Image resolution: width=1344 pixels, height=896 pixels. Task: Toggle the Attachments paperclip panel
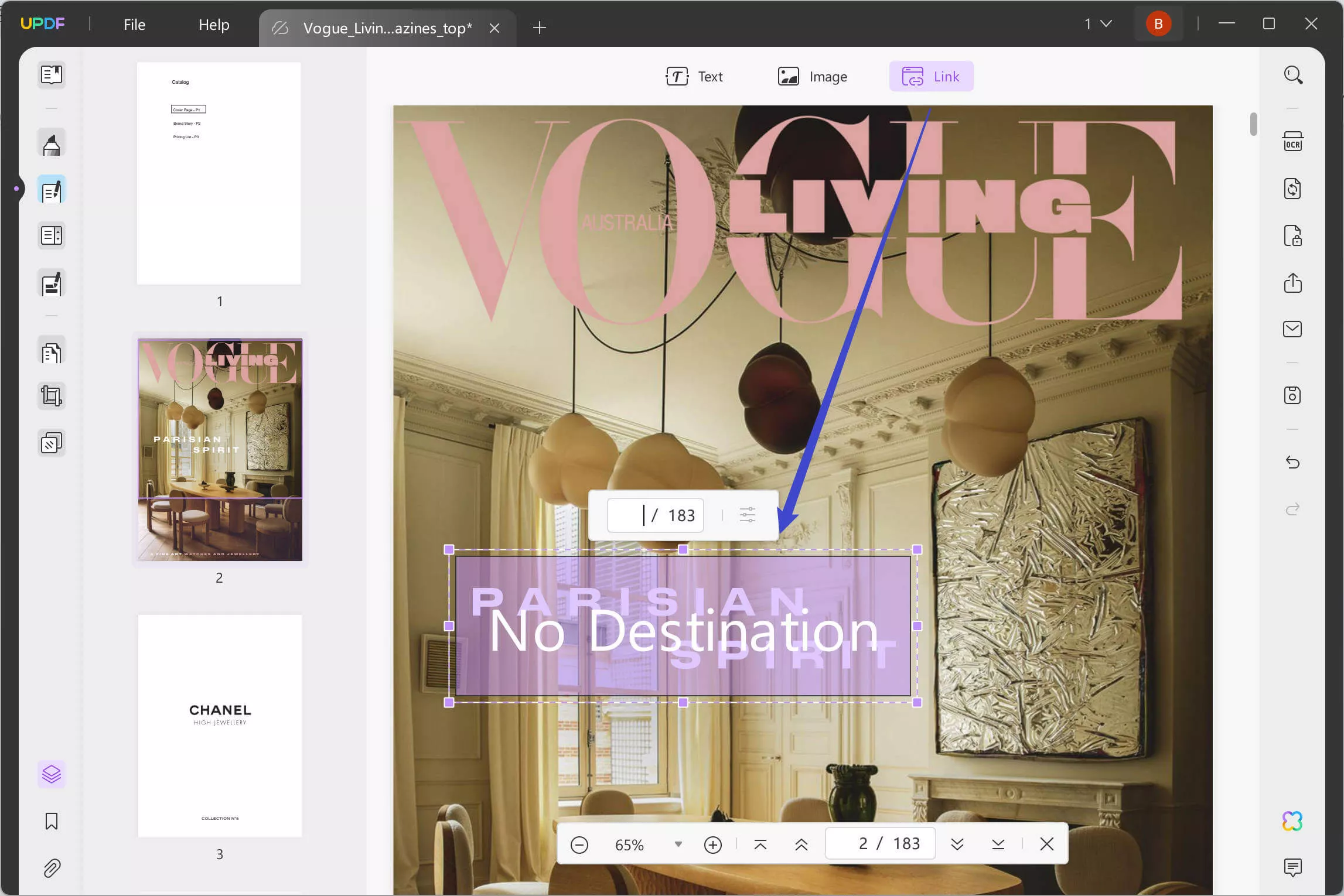click(52, 868)
